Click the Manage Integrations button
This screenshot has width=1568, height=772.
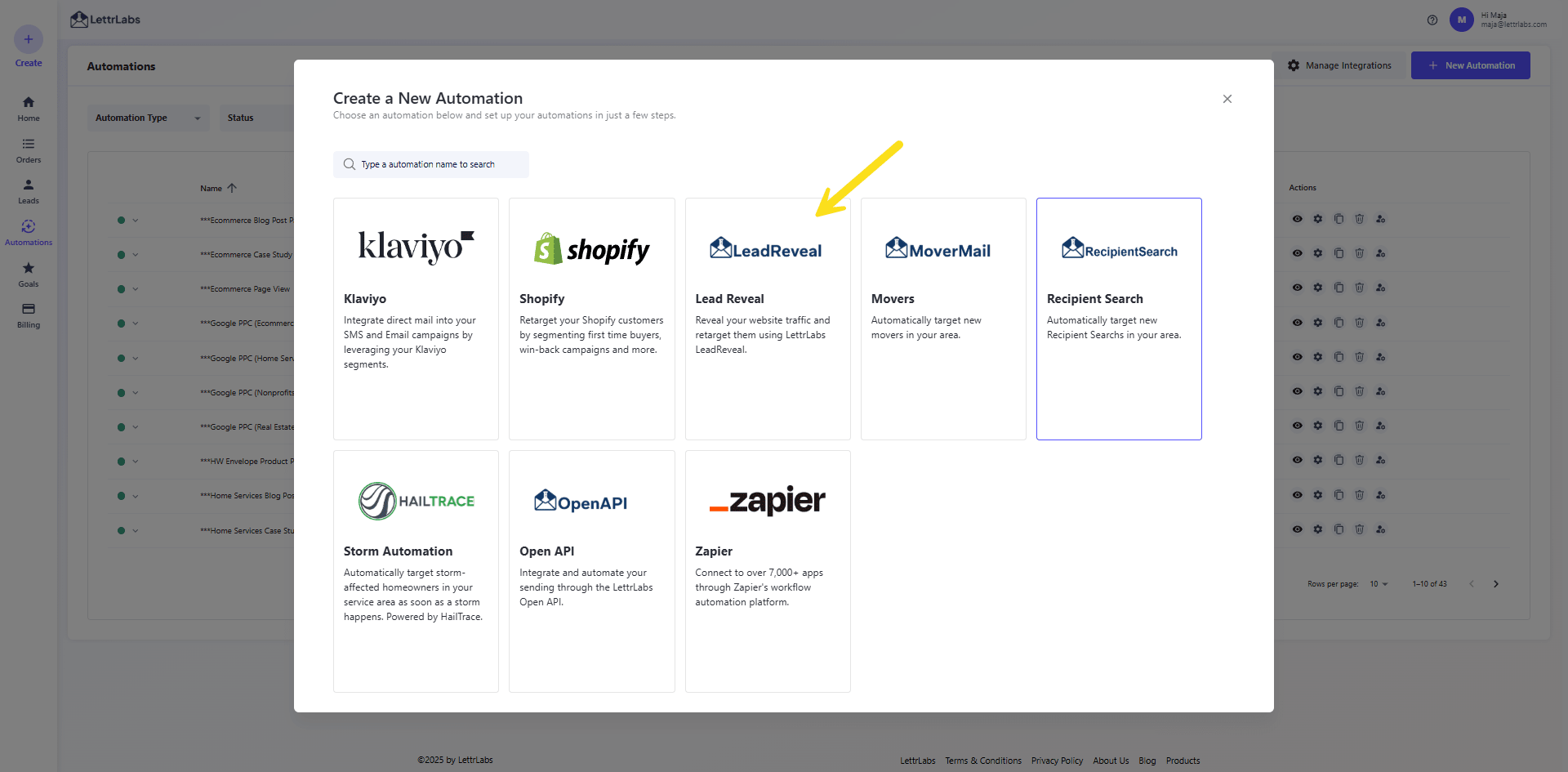click(1339, 65)
